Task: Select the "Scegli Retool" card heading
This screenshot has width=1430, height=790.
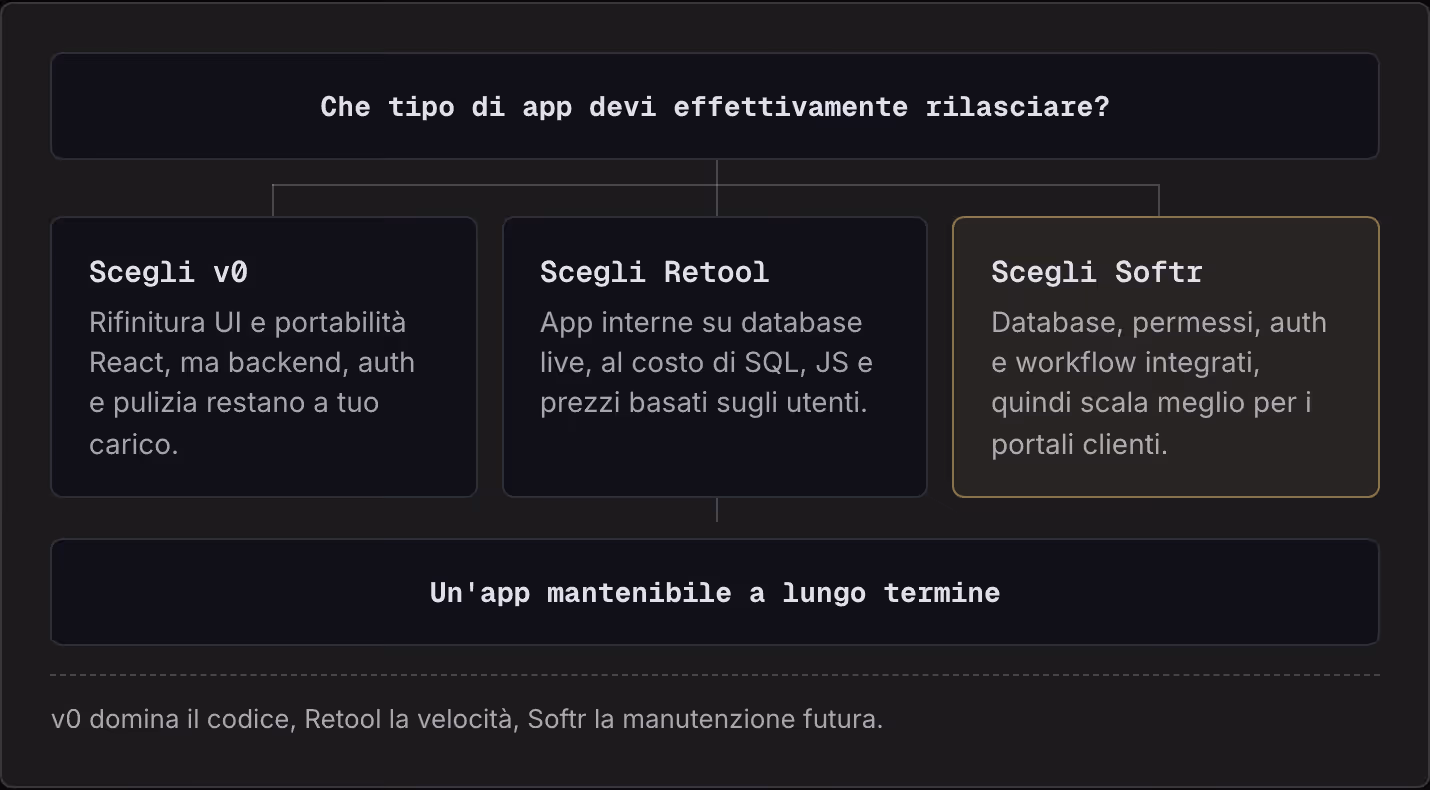Action: pyautogui.click(x=654, y=272)
